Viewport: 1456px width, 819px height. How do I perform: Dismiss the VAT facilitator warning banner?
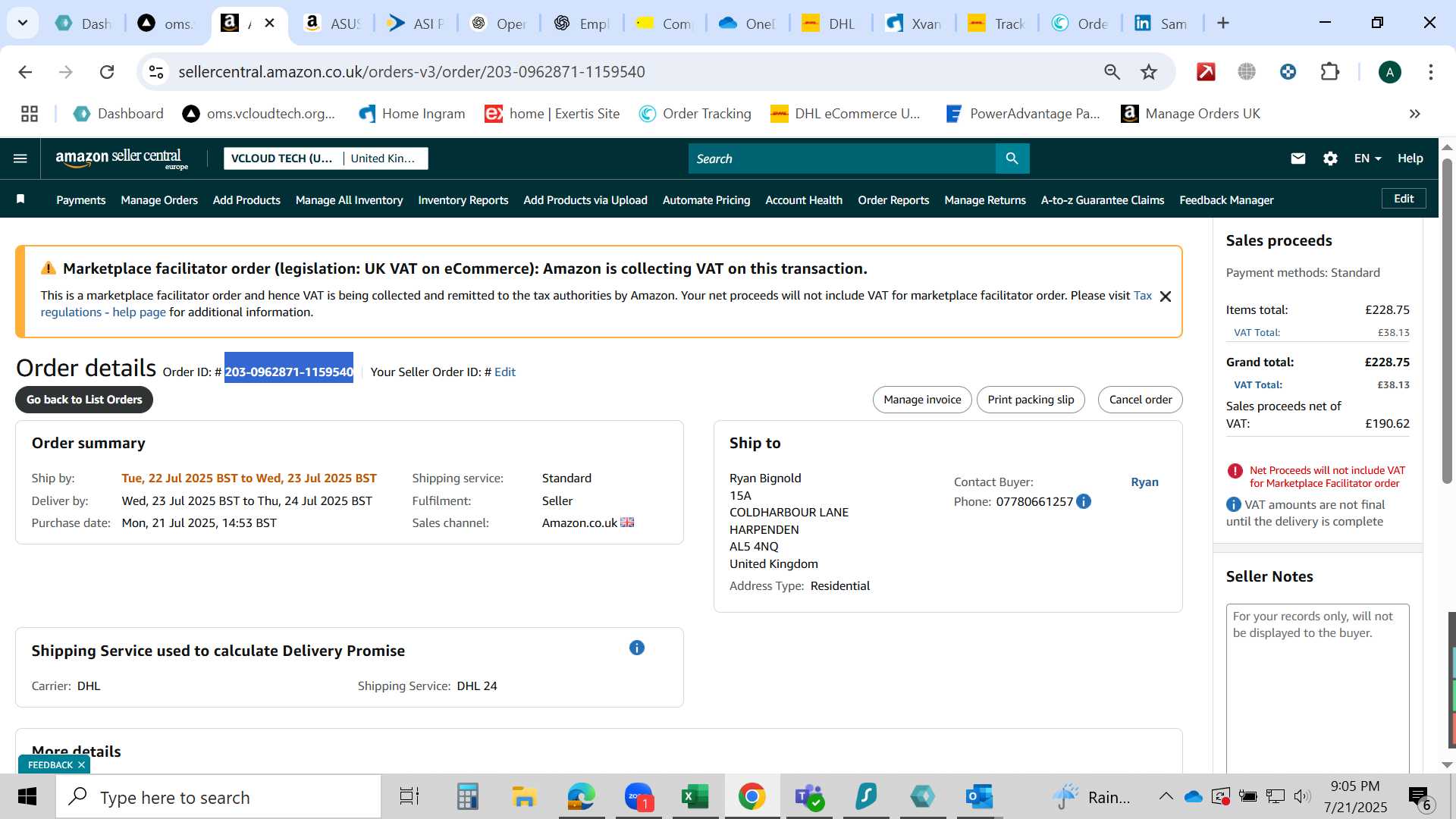(x=1166, y=297)
